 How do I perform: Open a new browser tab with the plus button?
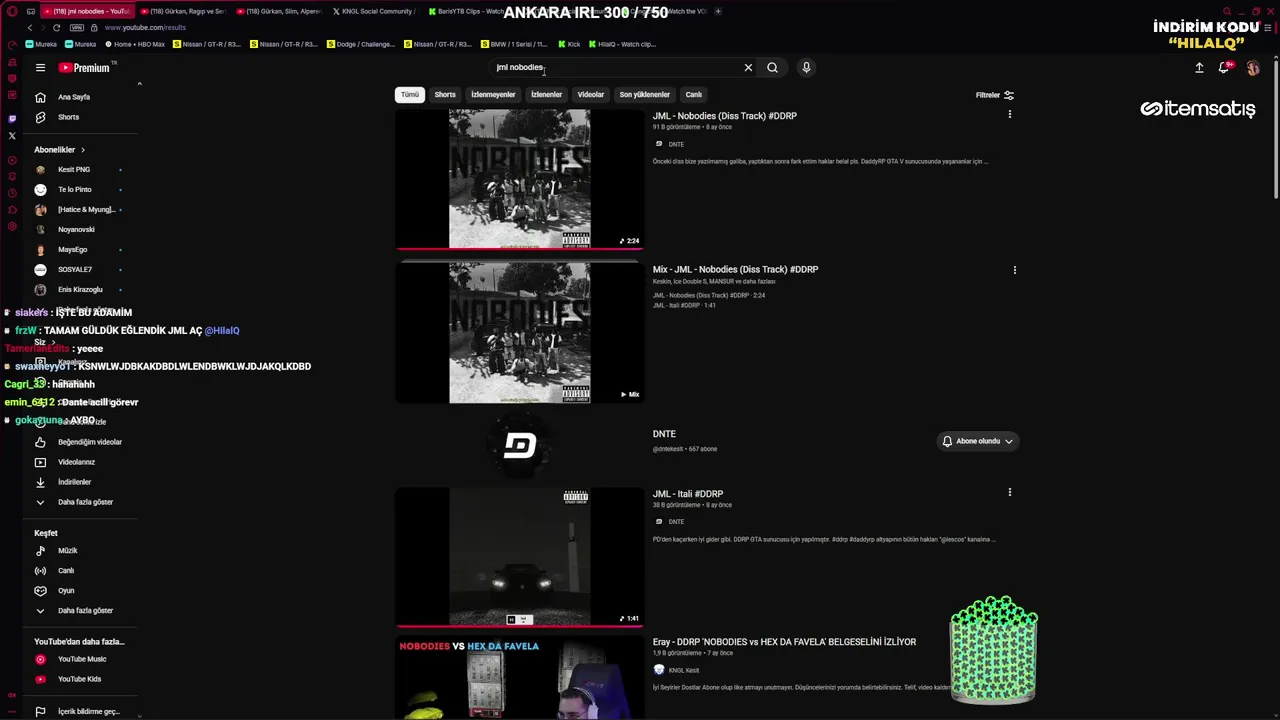718,11
